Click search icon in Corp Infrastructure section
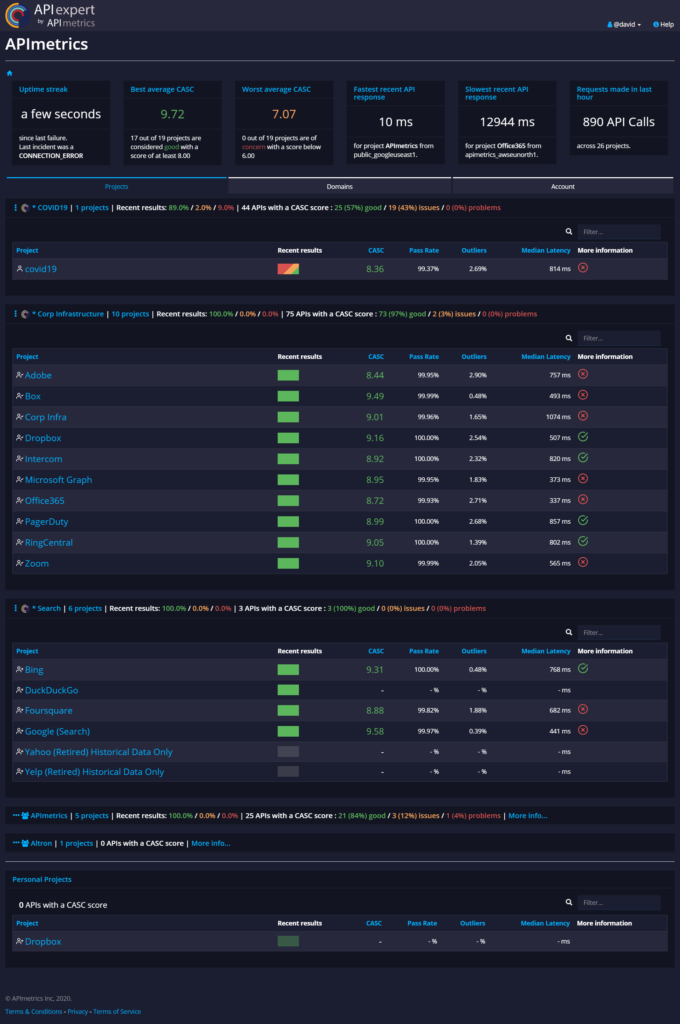This screenshot has width=680, height=1024. point(569,338)
